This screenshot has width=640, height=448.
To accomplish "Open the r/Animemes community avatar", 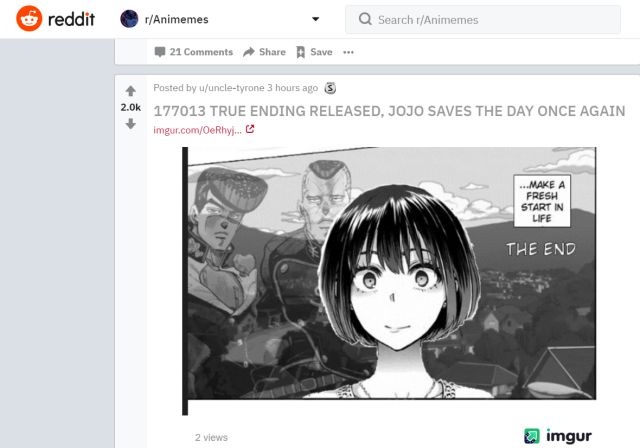I will [129, 19].
